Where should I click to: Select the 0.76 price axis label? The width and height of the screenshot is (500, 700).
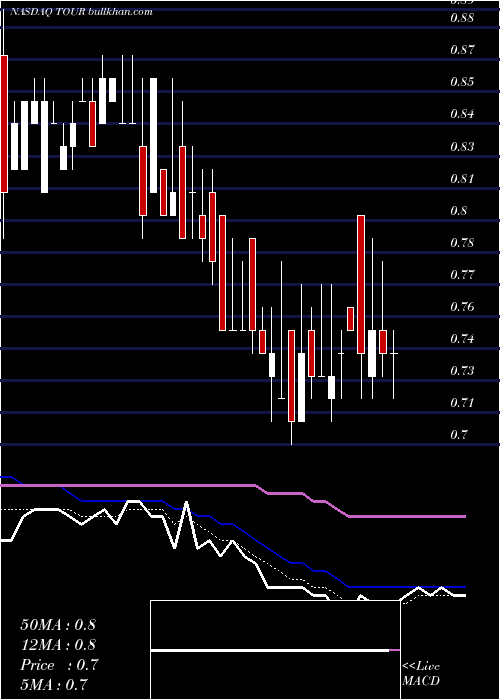point(462,307)
